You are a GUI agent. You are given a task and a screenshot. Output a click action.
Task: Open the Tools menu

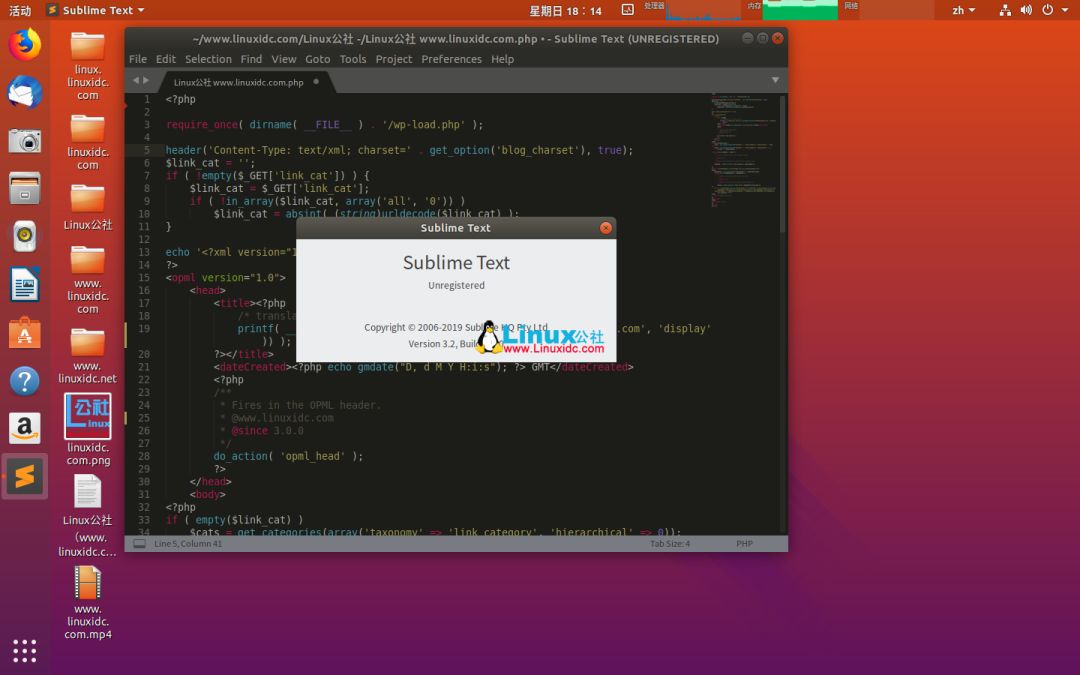click(353, 59)
